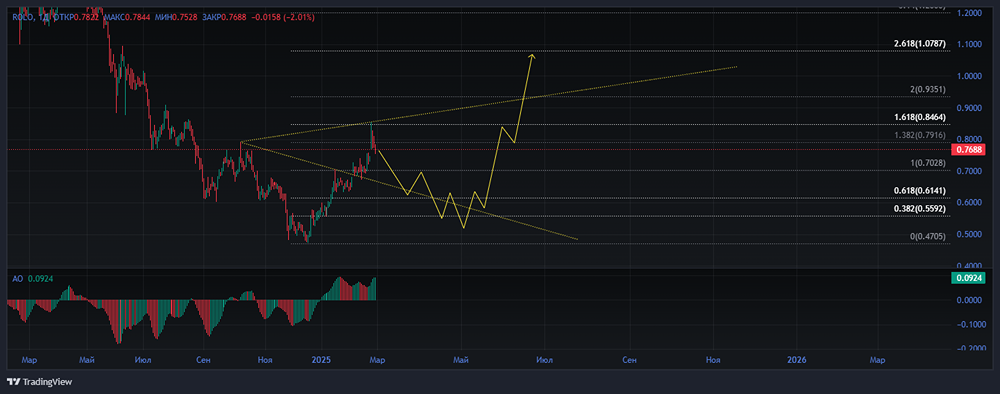This screenshot has width=1000, height=394.
Task: Click 0.0000 on the AO scale
Action: [x=969, y=300]
